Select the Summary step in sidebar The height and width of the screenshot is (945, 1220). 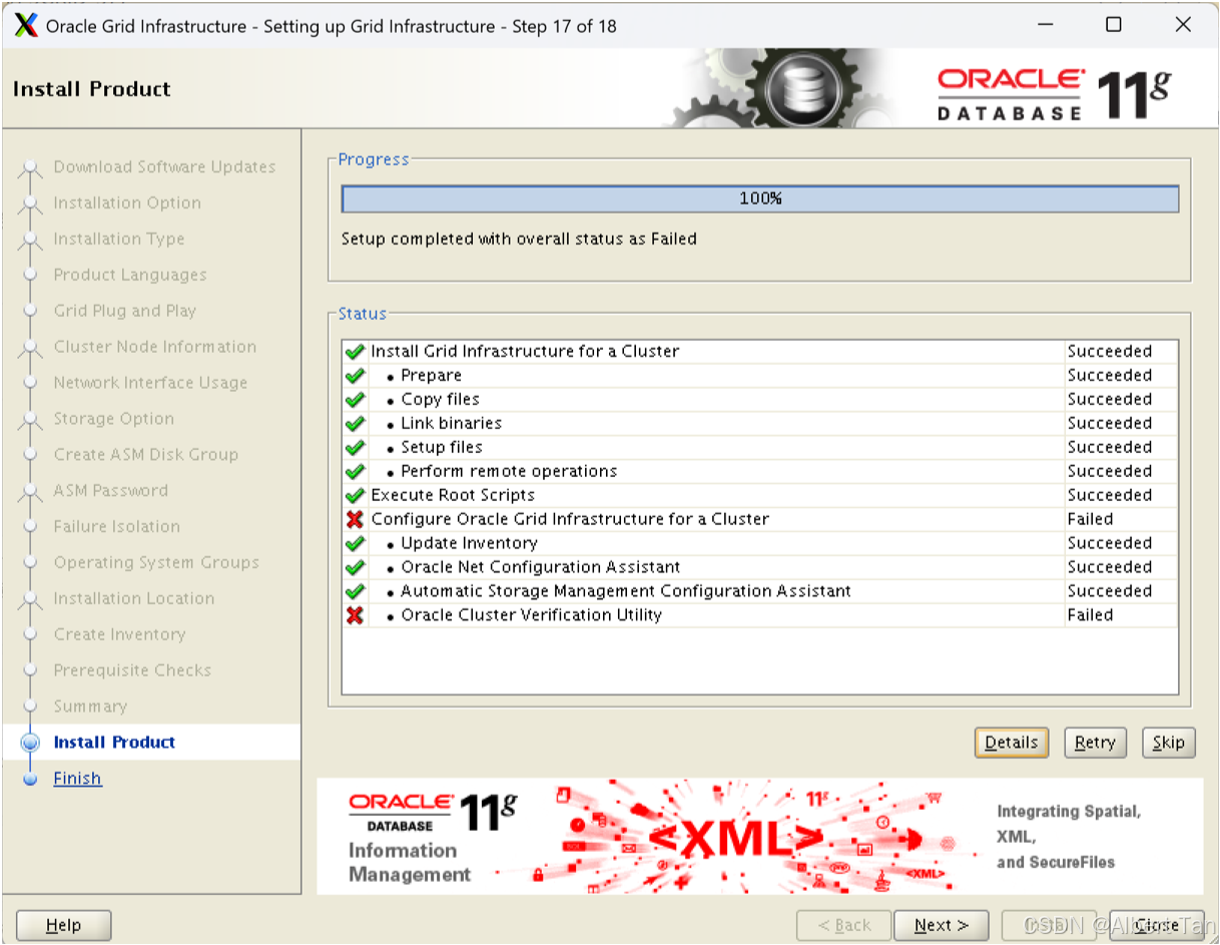pos(90,706)
